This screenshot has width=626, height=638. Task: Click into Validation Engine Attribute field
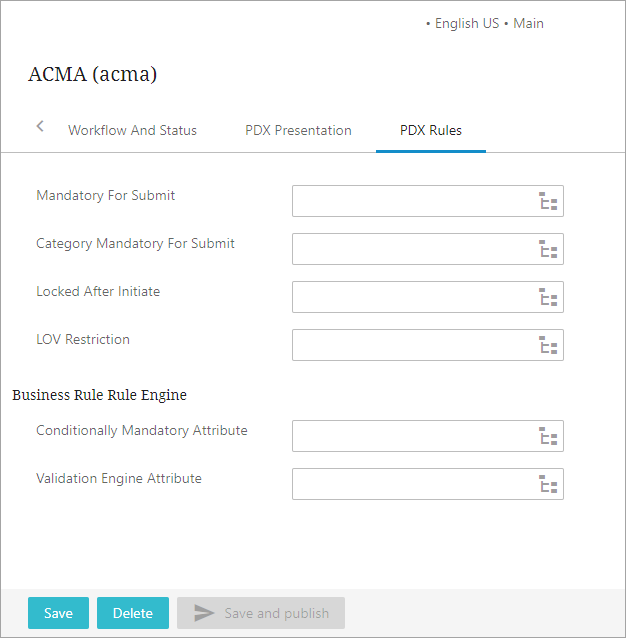pos(412,484)
